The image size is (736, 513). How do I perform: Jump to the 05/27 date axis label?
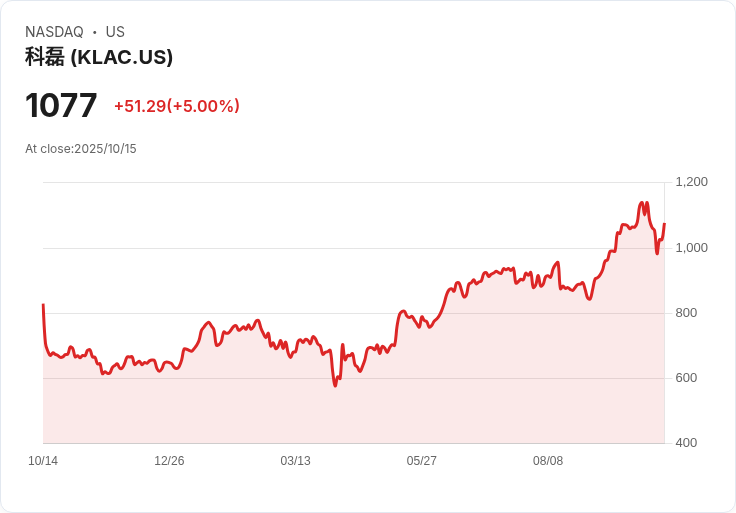tap(421, 461)
